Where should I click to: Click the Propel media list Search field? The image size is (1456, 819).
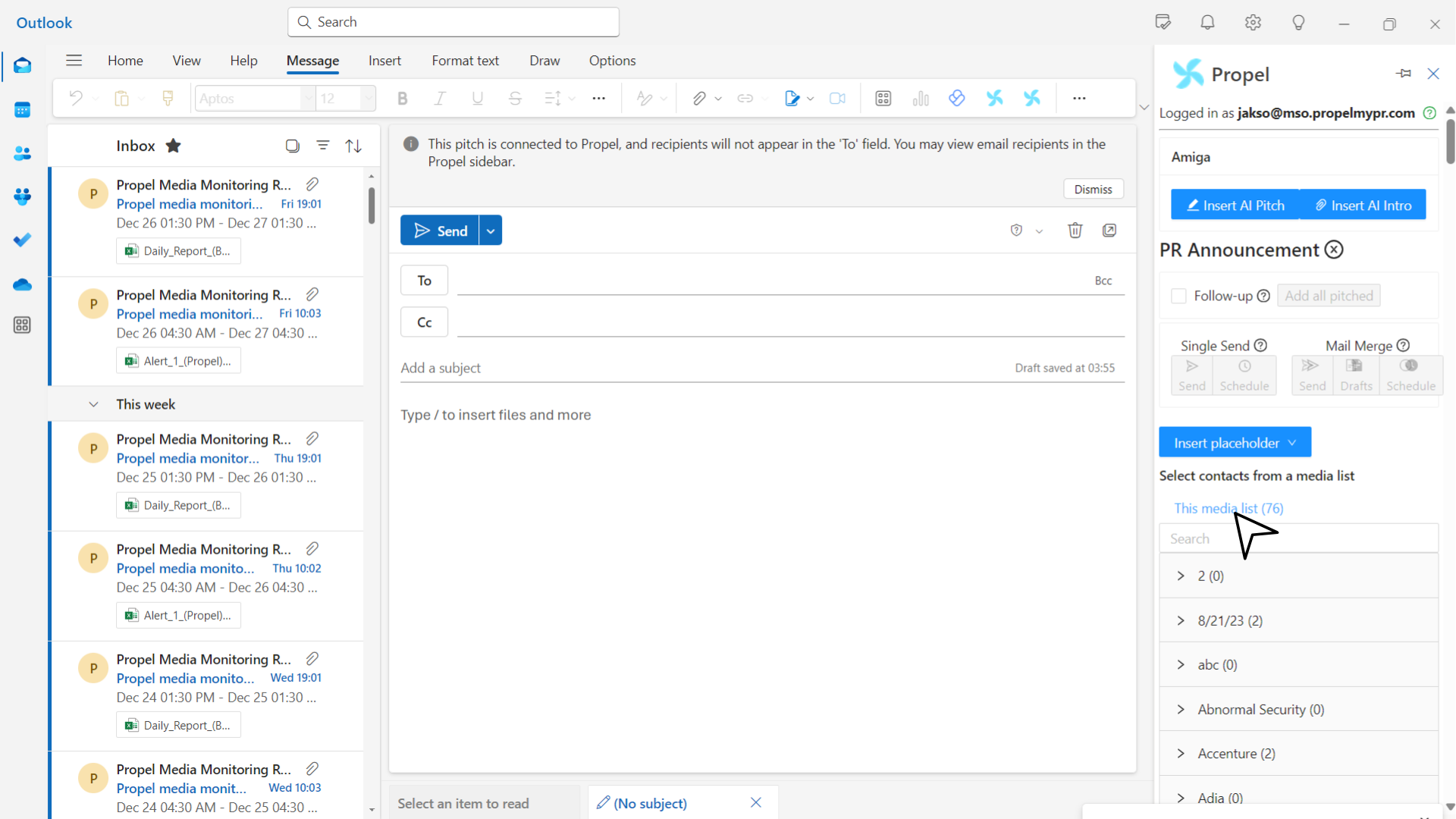pos(1298,538)
